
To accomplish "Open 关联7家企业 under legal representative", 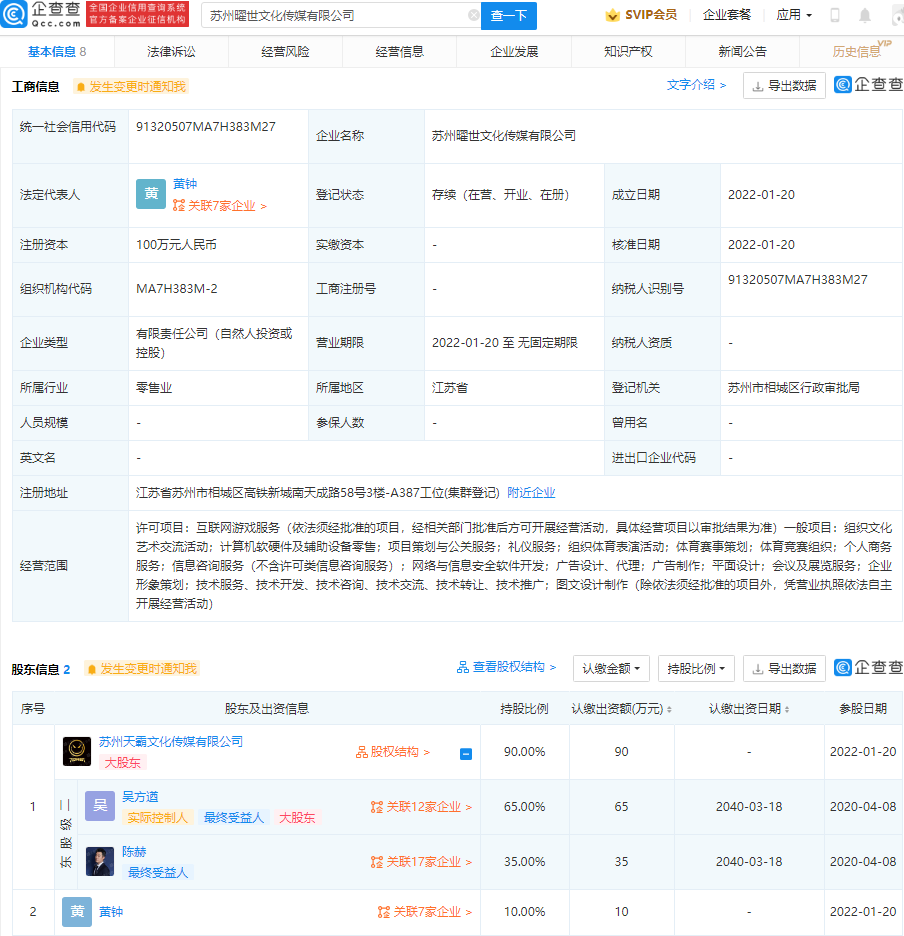I will [x=219, y=206].
